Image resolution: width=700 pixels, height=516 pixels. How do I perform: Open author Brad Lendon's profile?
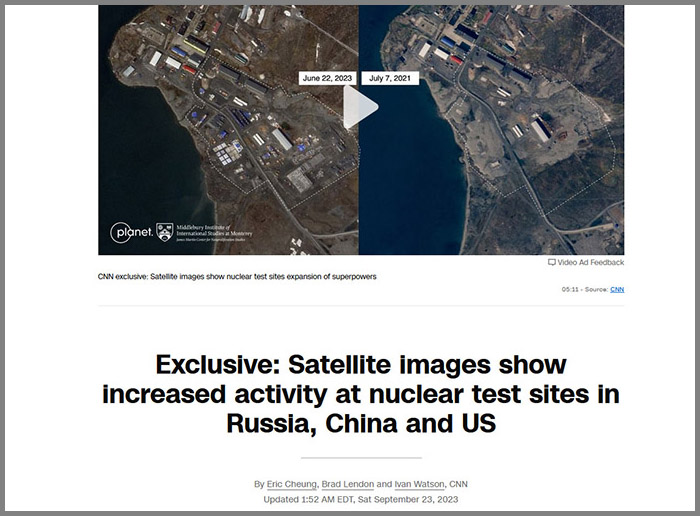pos(348,484)
